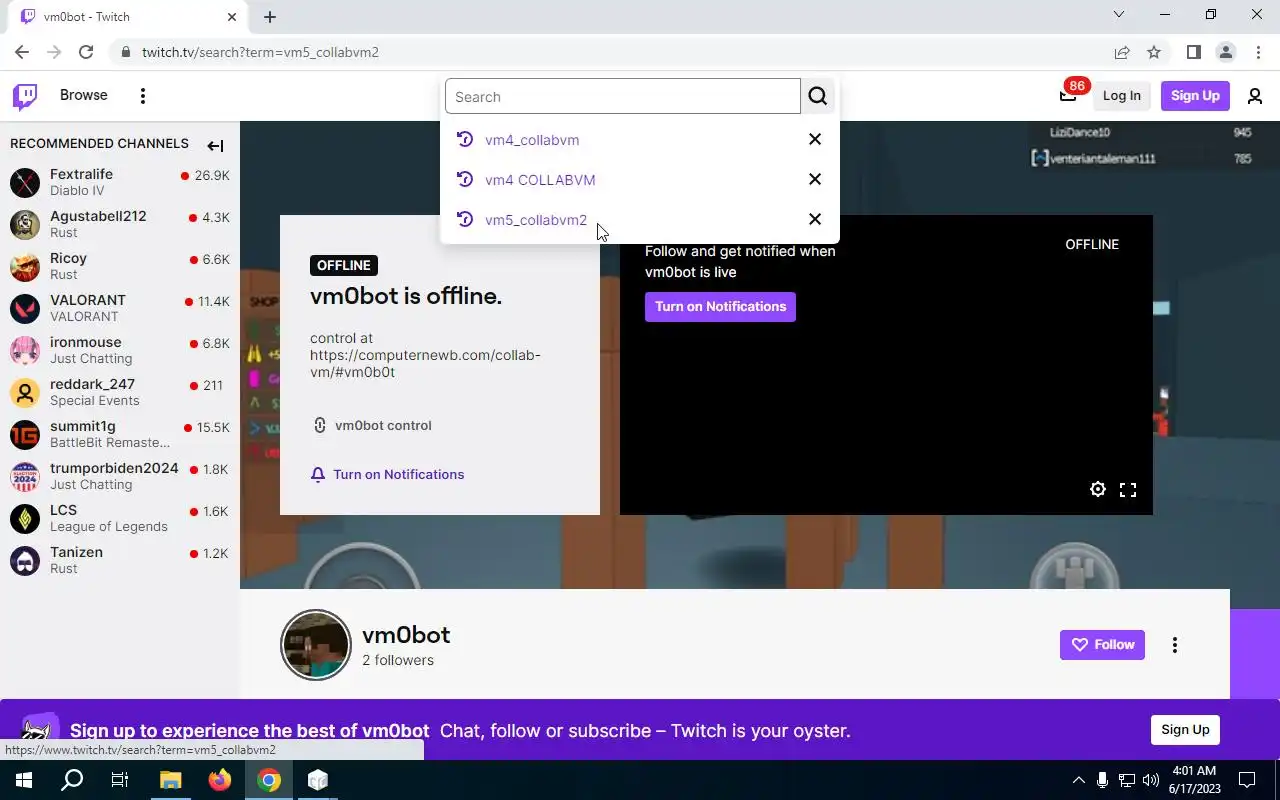Click the vm0bot control link
The width and height of the screenshot is (1280, 800).
pyautogui.click(x=372, y=425)
